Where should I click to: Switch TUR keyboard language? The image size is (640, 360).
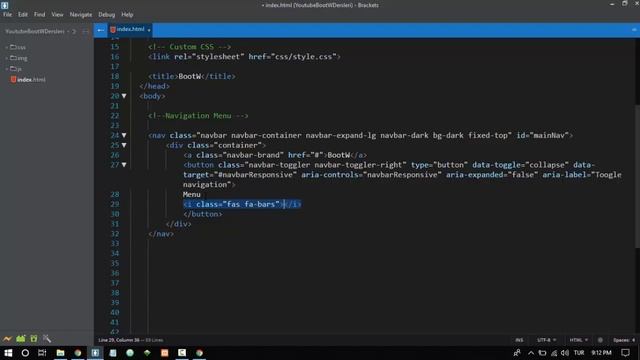(x=579, y=353)
